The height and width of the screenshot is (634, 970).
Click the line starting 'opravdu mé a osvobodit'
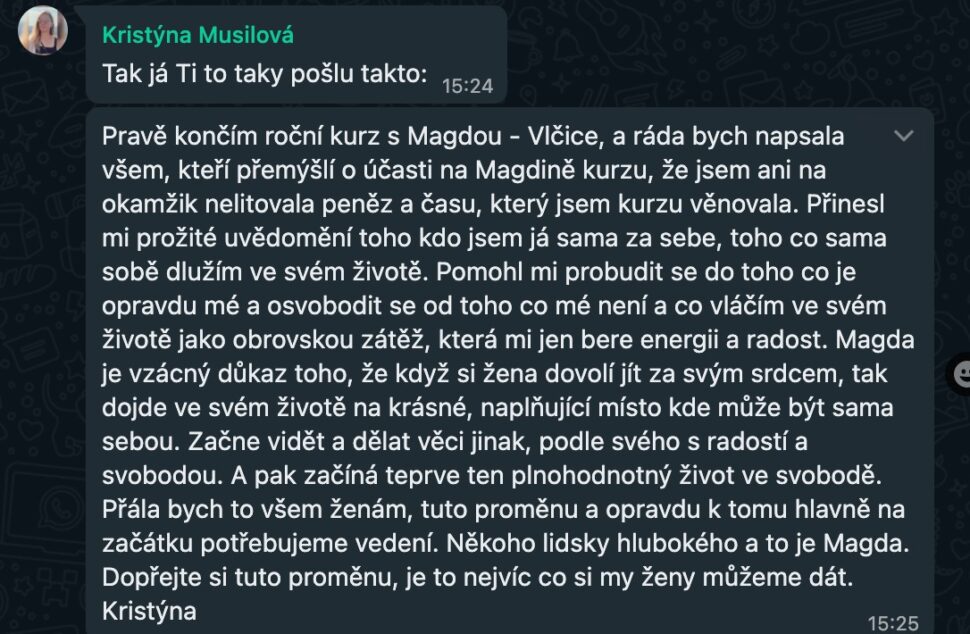tap(494, 306)
